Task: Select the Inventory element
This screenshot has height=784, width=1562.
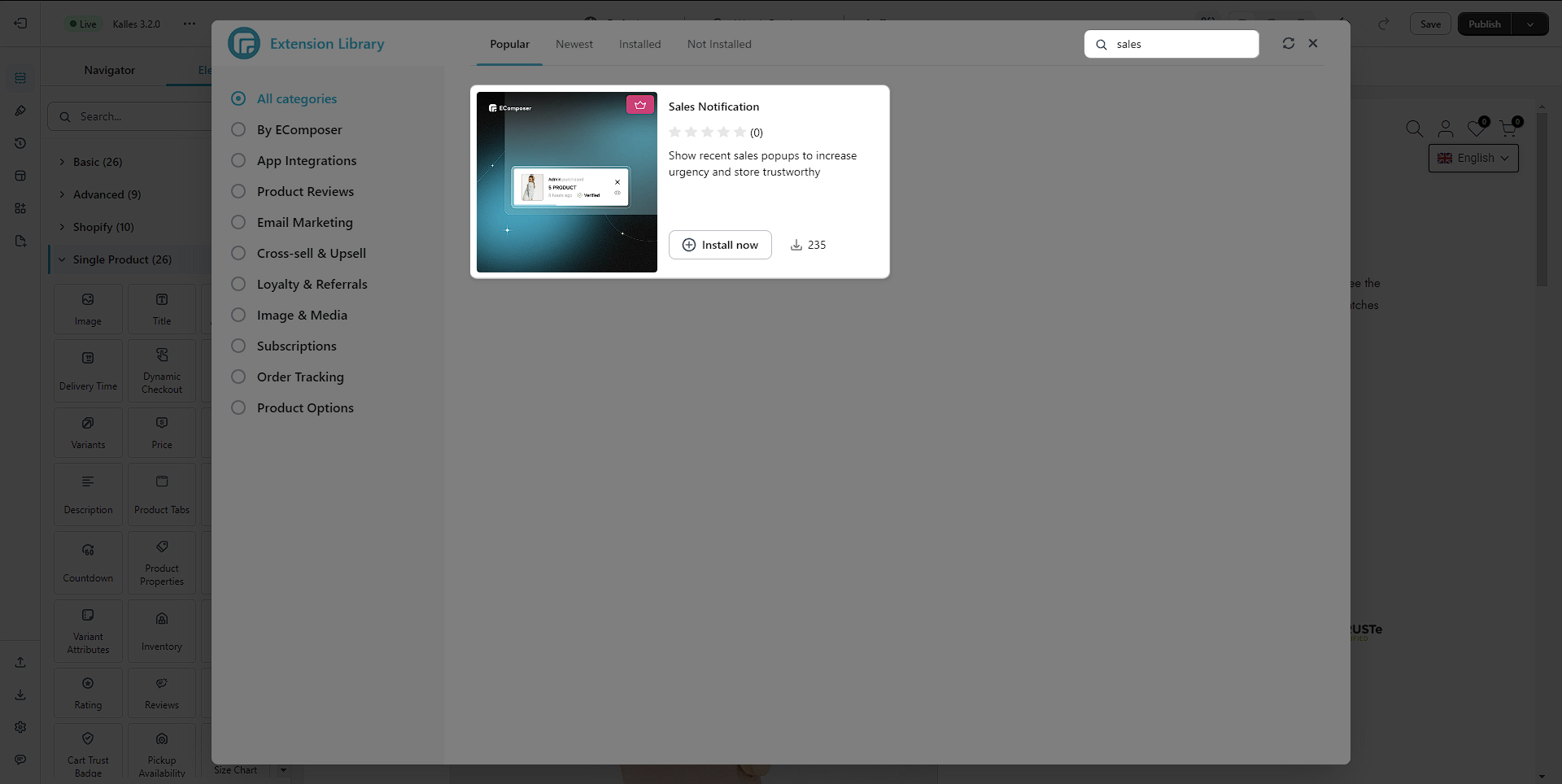Action: (162, 631)
